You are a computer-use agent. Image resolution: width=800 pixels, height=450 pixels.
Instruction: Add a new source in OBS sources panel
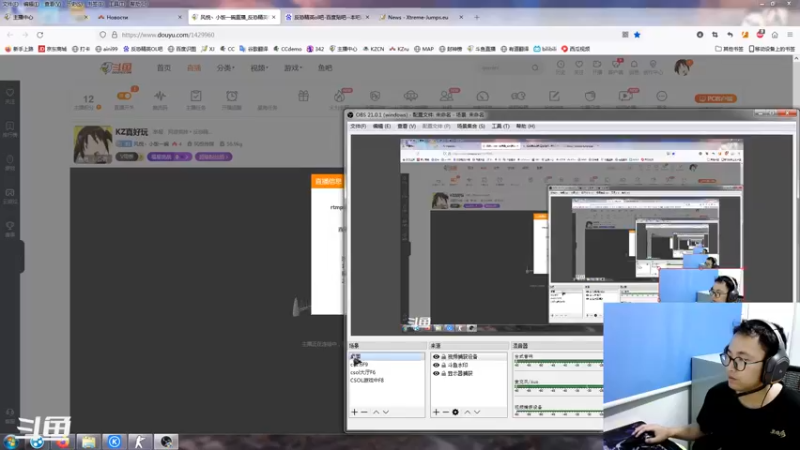point(436,412)
